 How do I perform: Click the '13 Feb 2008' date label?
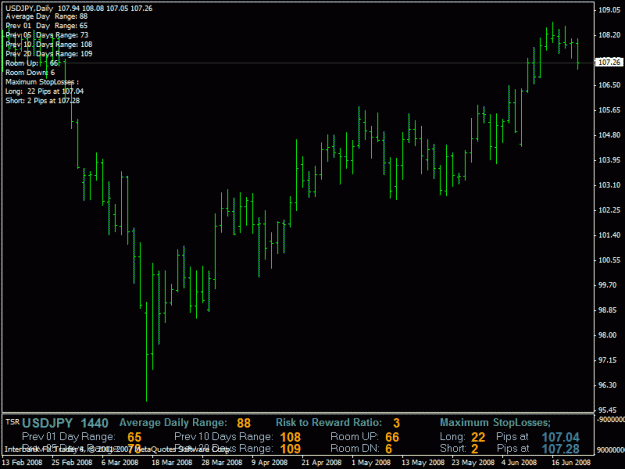click(22, 462)
